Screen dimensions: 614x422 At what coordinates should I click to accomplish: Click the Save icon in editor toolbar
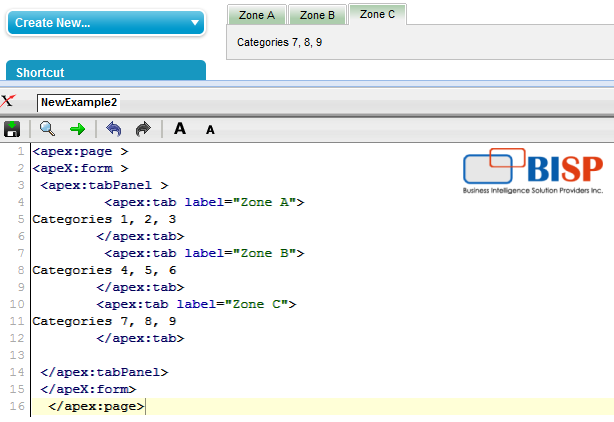coord(13,129)
